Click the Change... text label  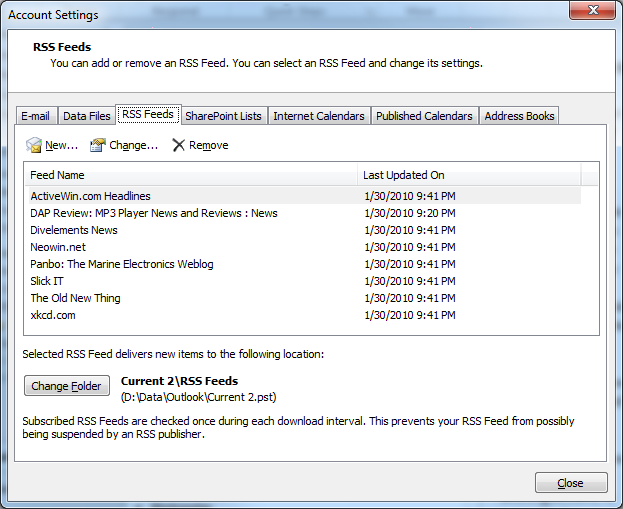coord(134,145)
